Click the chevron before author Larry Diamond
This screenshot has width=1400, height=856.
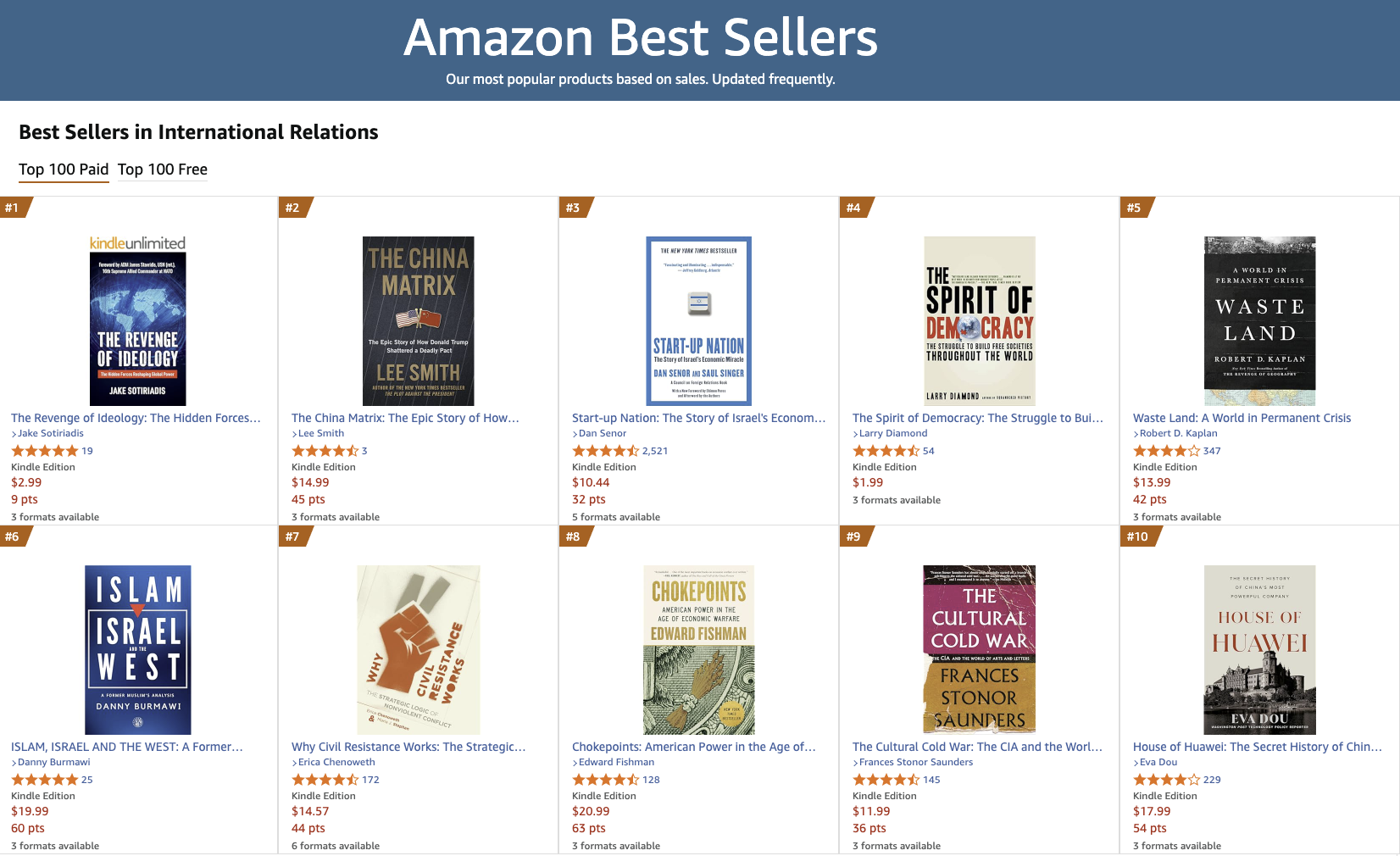coord(856,434)
